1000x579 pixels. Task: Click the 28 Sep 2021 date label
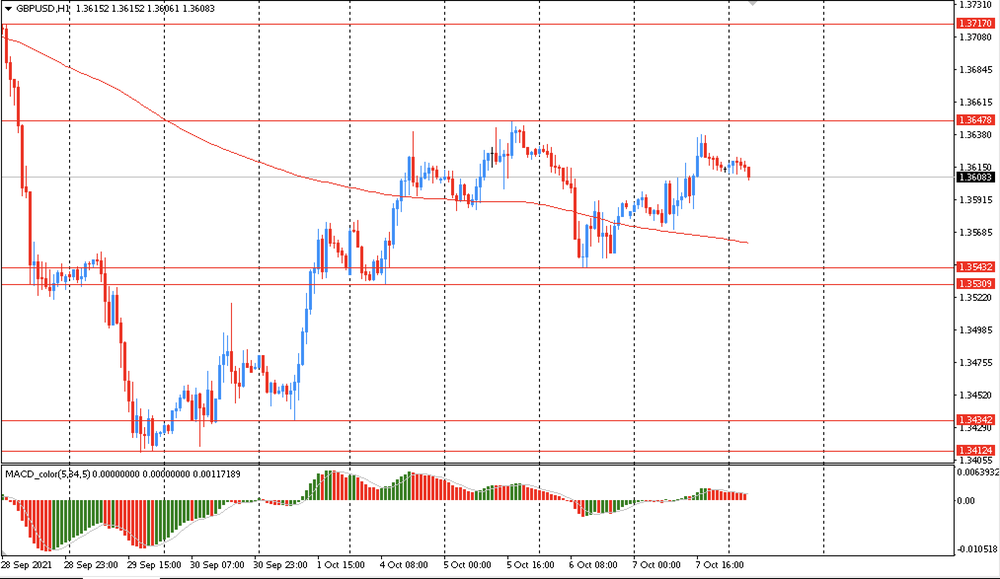tap(27, 565)
